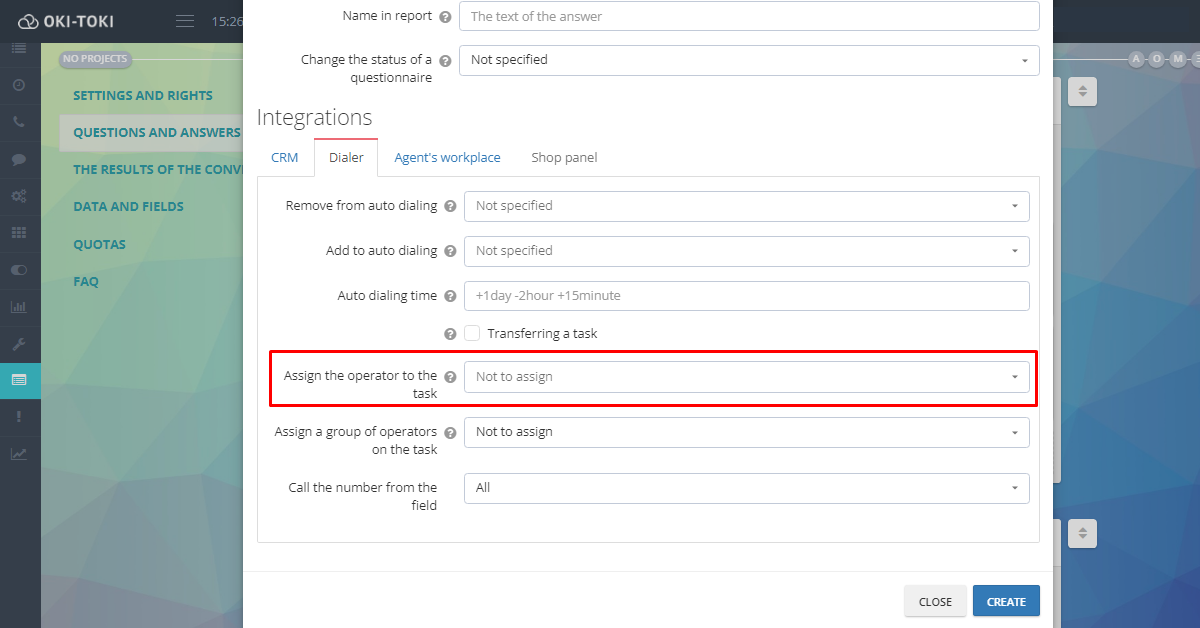Open Call the number from the field dropdown
1200x628 pixels.
click(746, 488)
